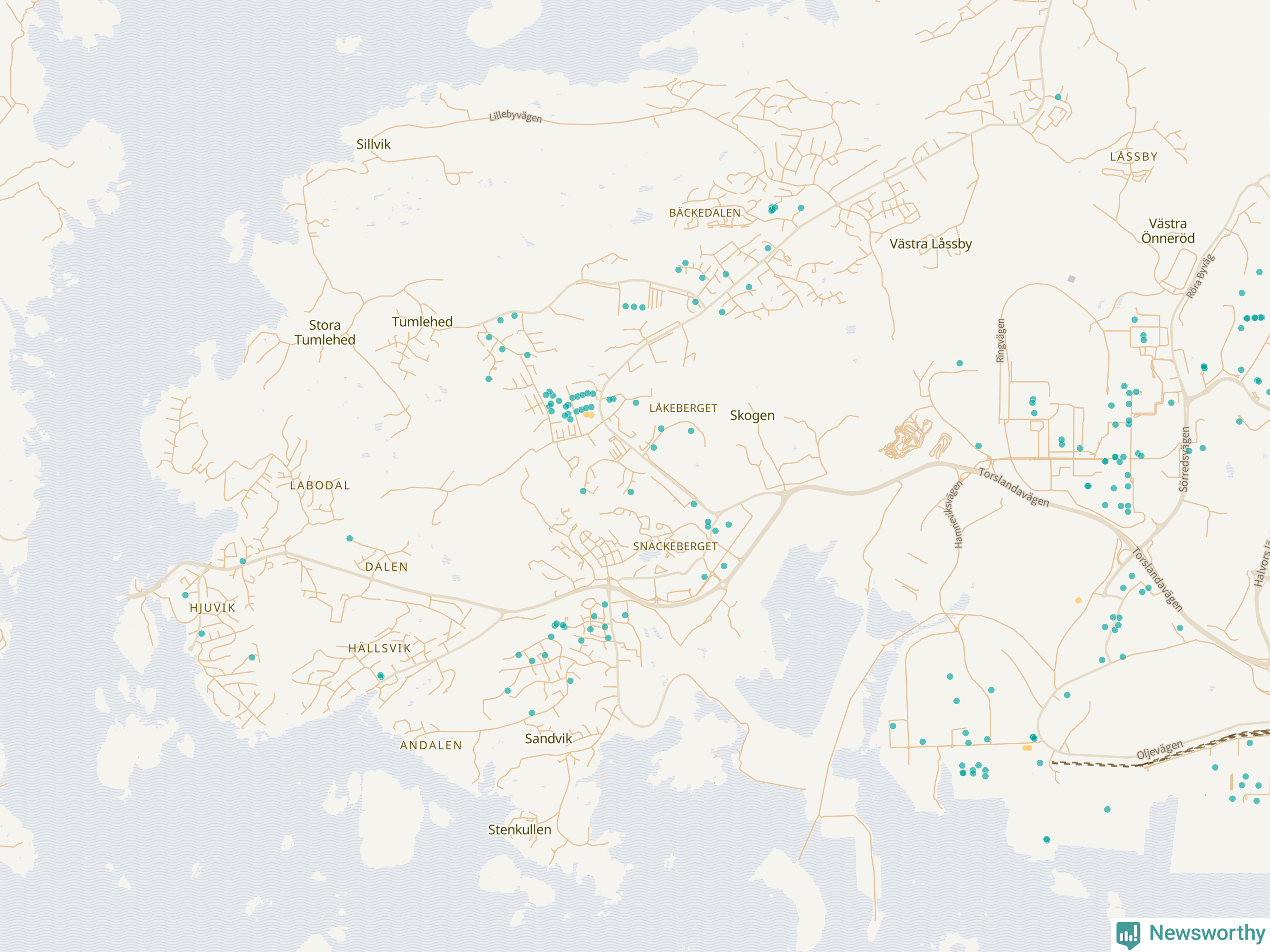This screenshot has width=1270, height=952.
Task: Click the Lillebyvägen road label
Action: click(515, 117)
